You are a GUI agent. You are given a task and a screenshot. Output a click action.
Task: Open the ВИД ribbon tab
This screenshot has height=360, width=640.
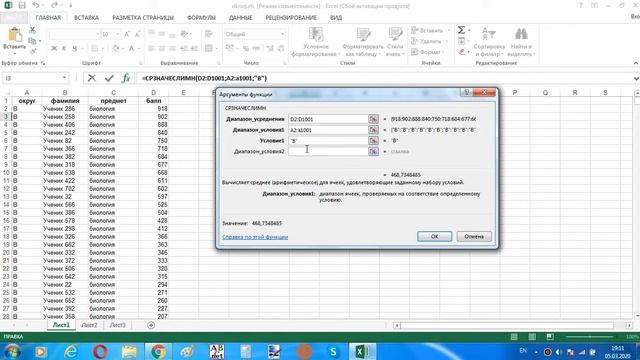tap(336, 18)
